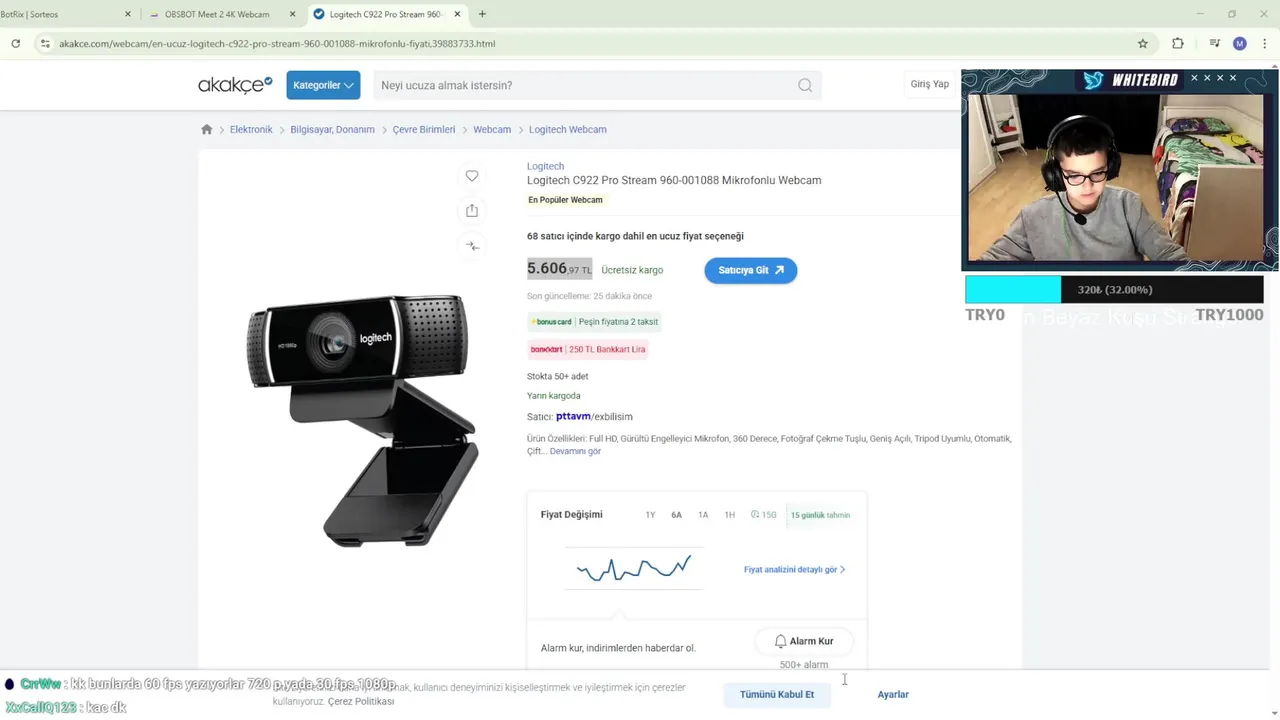Click the Yarın kargoda text
1280x720 pixels.
554,396
